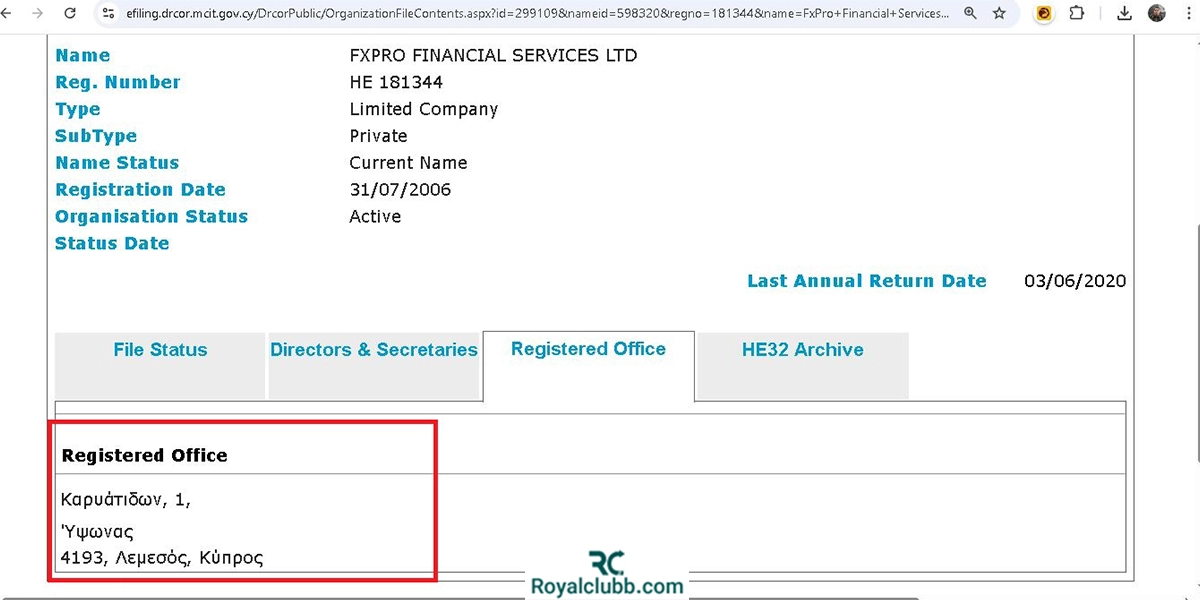Click the FXPRO FINANCIAL SERVICES LTD name
1200x600 pixels.
coord(493,56)
